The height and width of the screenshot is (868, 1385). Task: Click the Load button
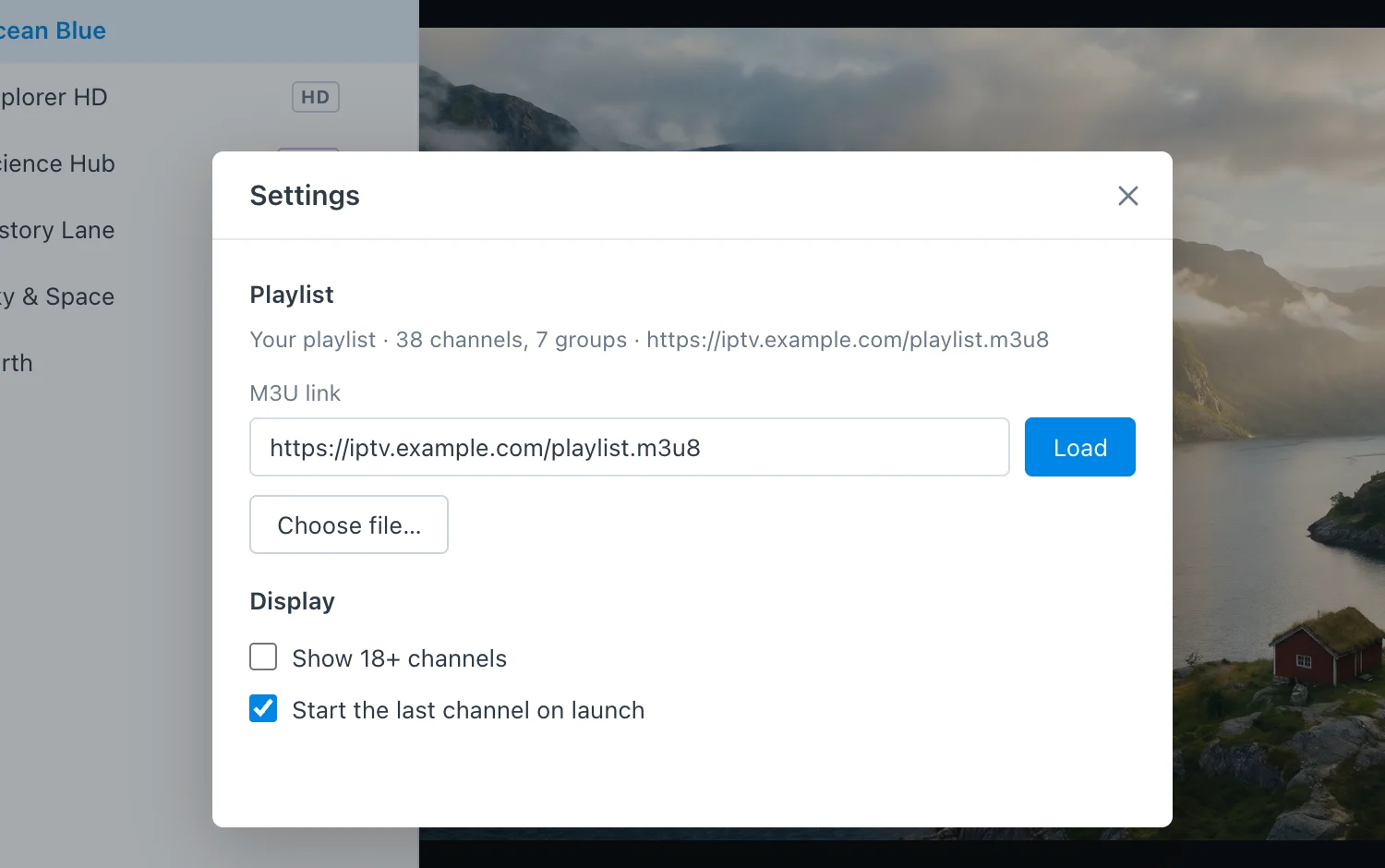coord(1080,447)
